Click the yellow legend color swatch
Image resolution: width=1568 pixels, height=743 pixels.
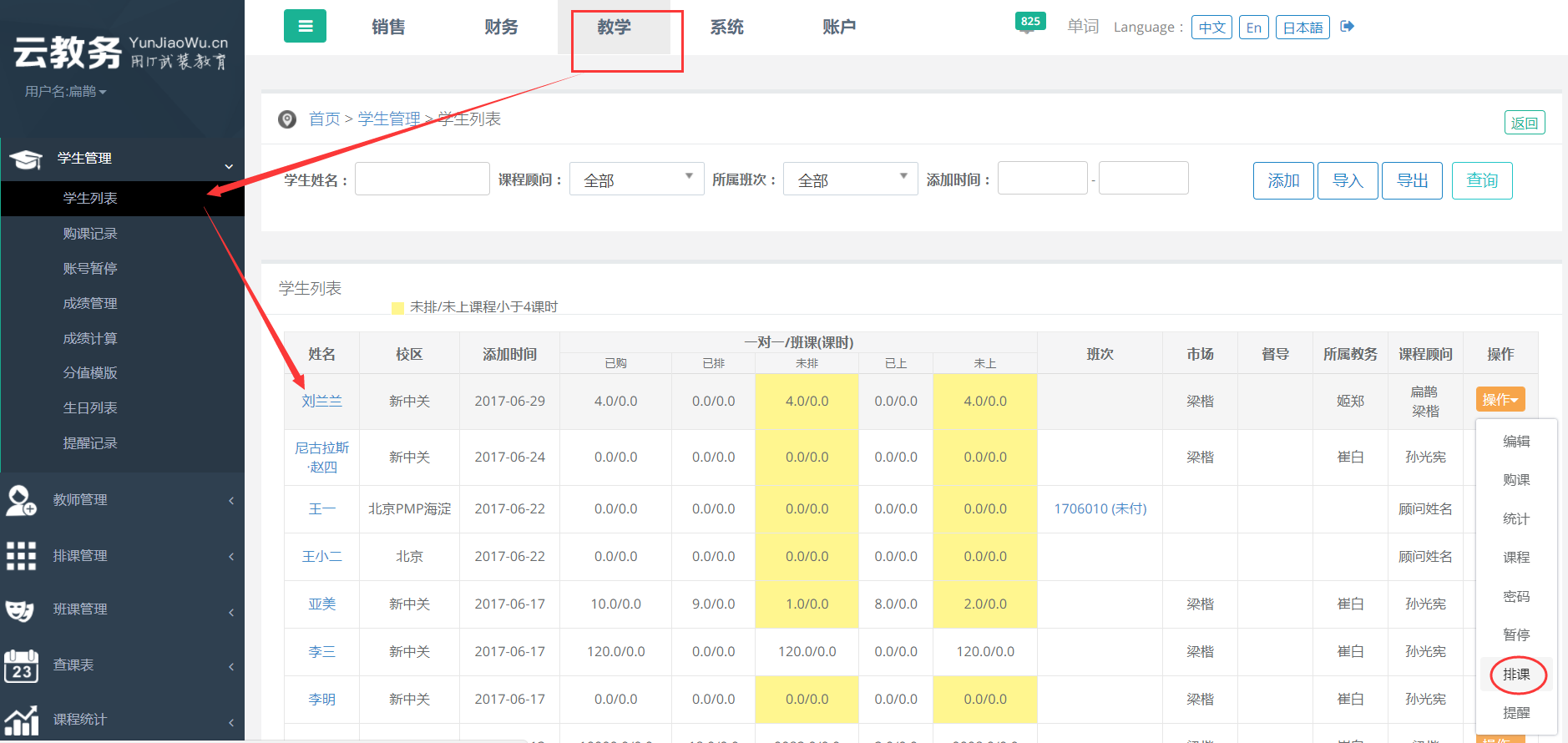coord(397,308)
